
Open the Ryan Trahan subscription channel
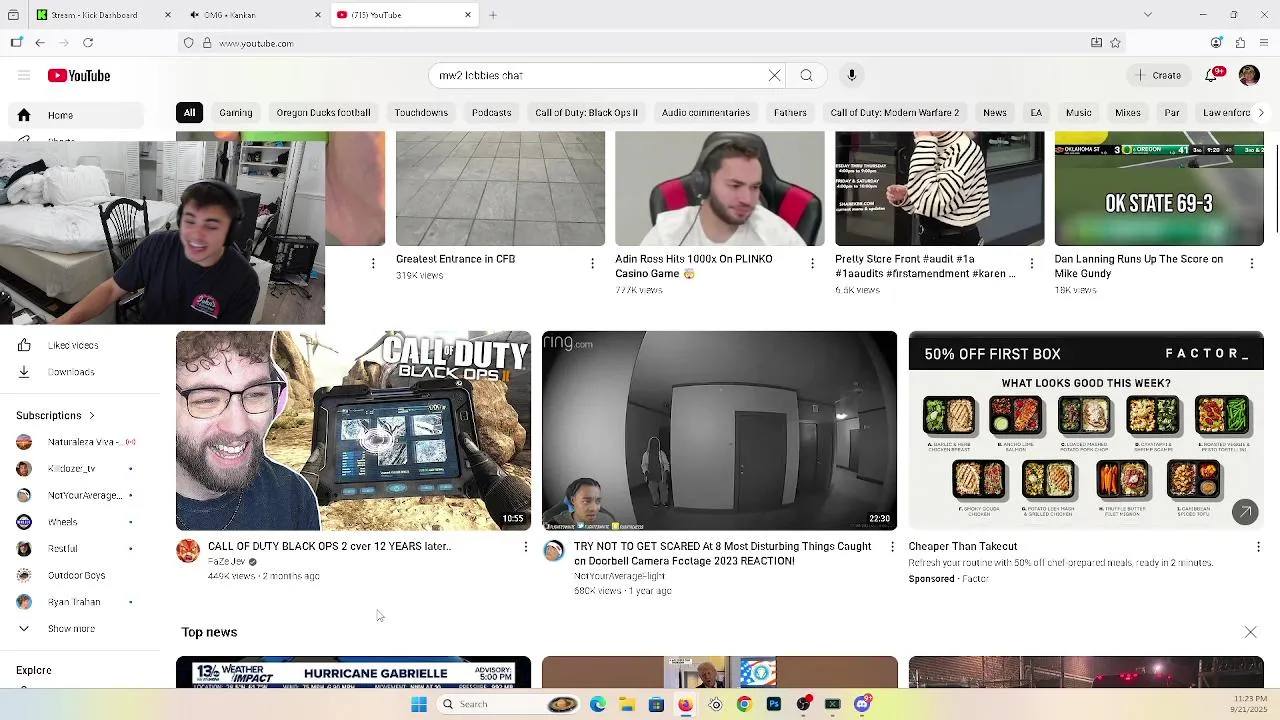click(75, 602)
